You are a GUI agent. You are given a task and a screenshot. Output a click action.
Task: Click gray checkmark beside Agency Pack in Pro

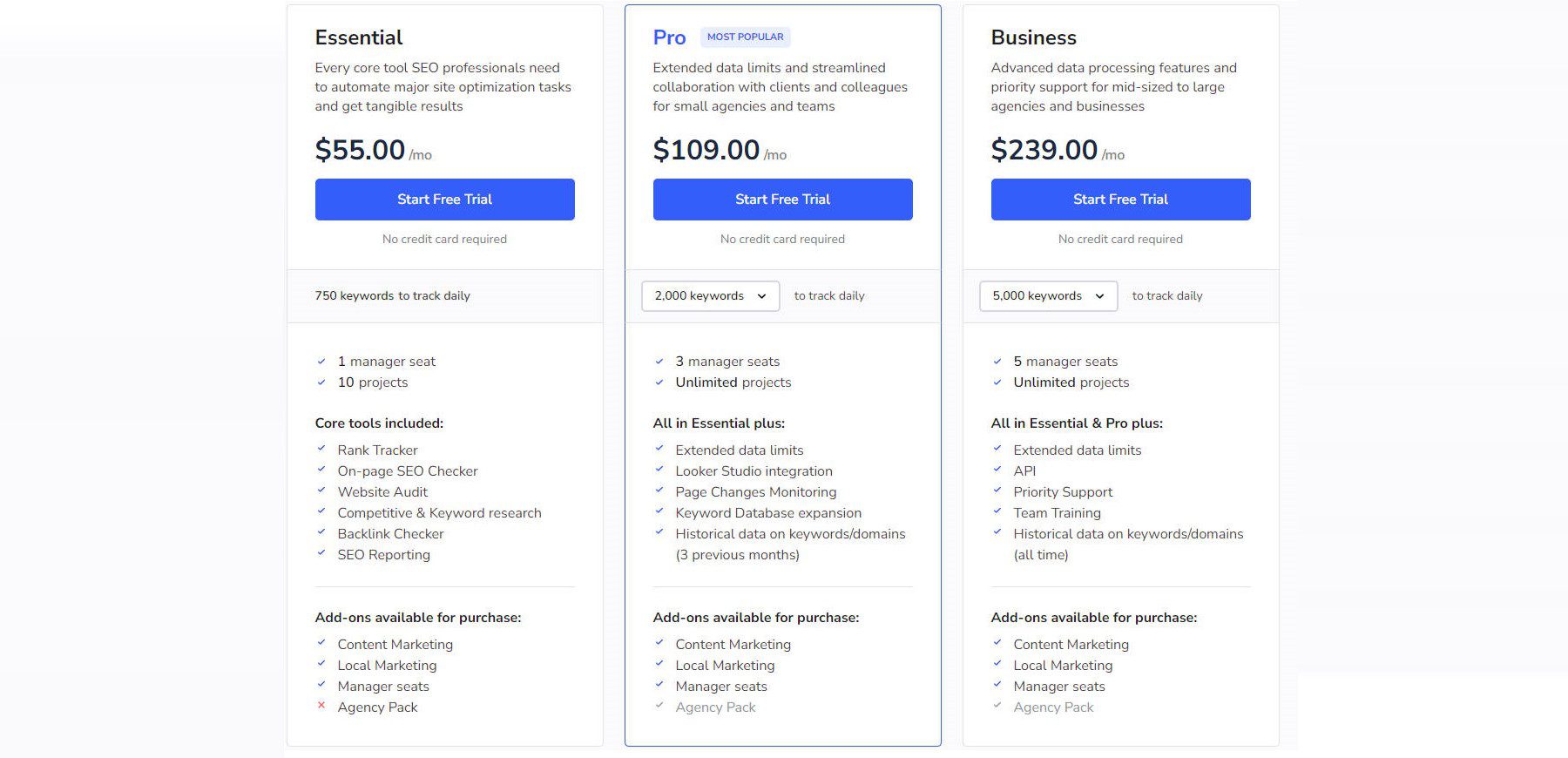[x=659, y=707]
